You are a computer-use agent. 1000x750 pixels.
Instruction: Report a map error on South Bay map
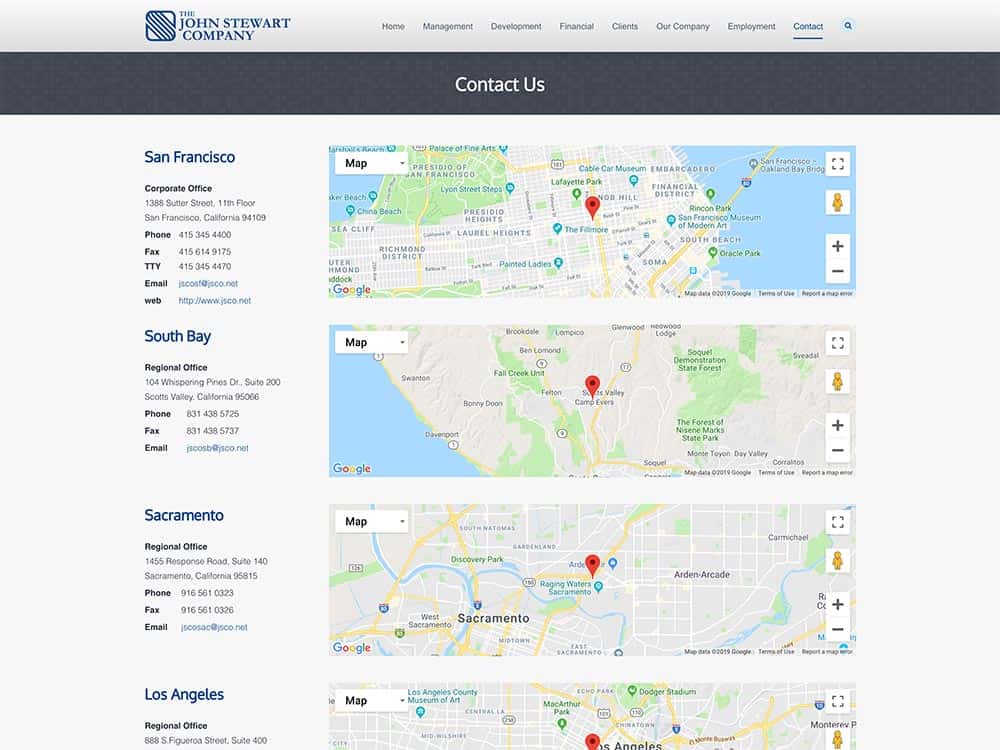pyautogui.click(x=827, y=473)
